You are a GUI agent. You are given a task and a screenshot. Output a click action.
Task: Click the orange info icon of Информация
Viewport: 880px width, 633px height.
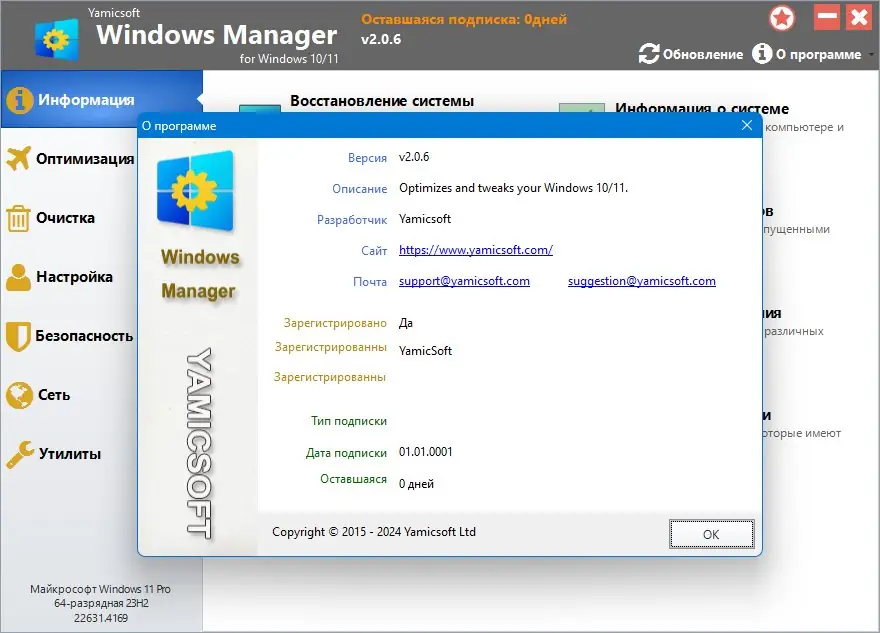click(19, 100)
